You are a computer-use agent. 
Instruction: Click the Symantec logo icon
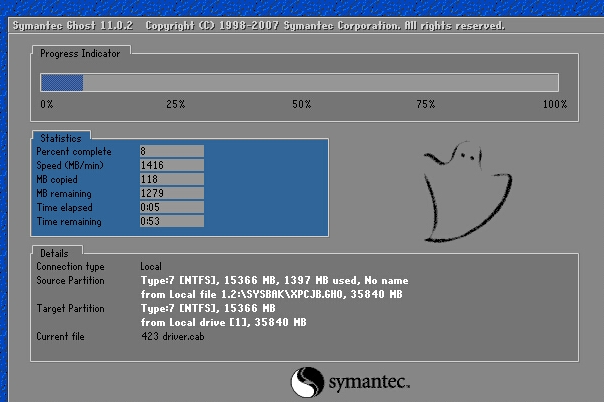coord(307,382)
